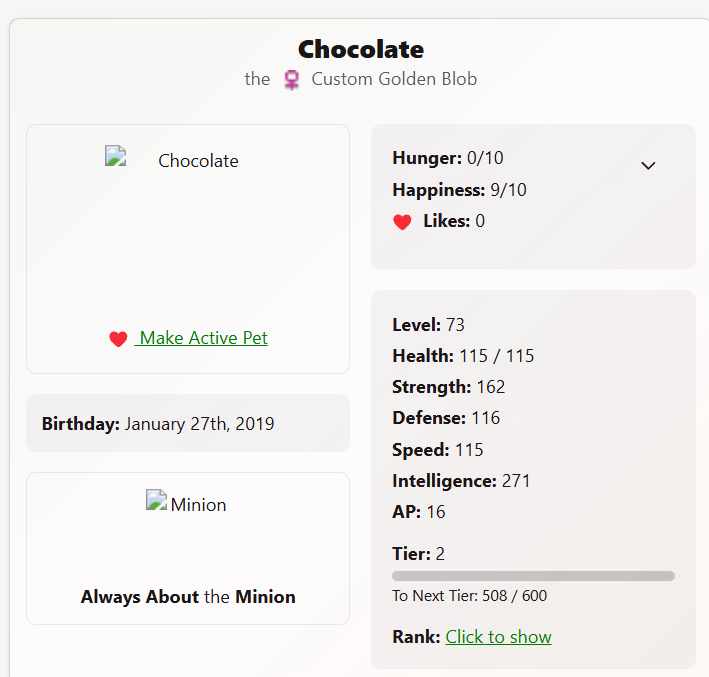Click the Custom Golden Blob species text
Viewport: 709px width, 677px height.
[x=394, y=79]
